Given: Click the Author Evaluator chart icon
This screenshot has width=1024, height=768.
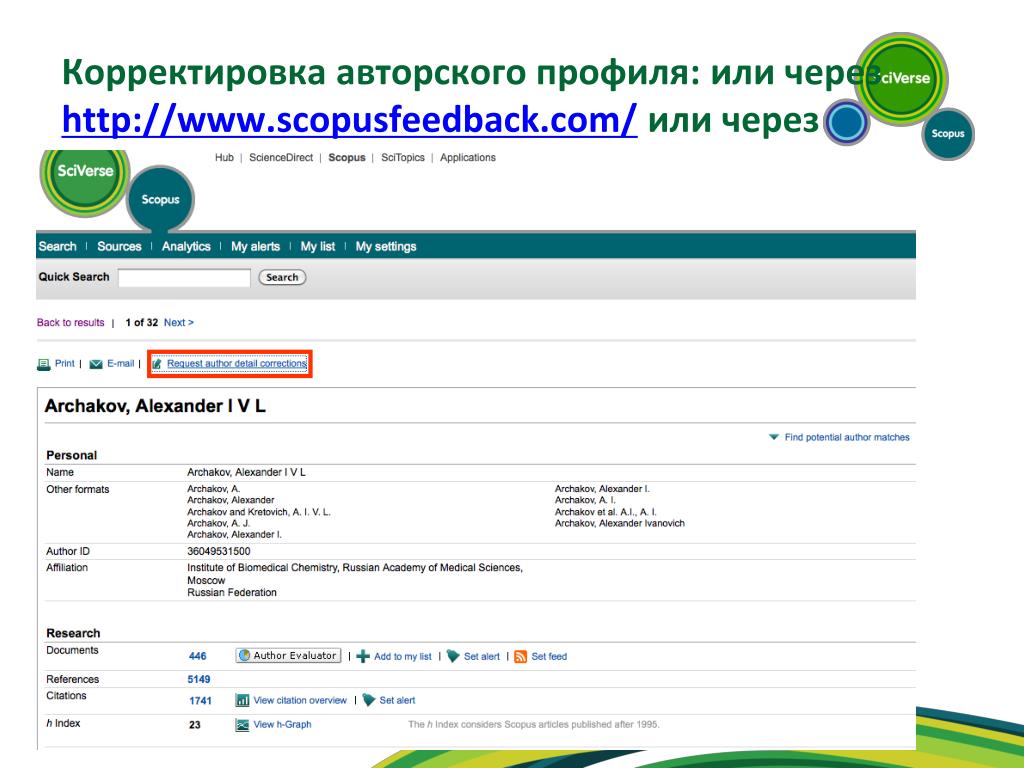Looking at the screenshot, I should click(x=245, y=656).
